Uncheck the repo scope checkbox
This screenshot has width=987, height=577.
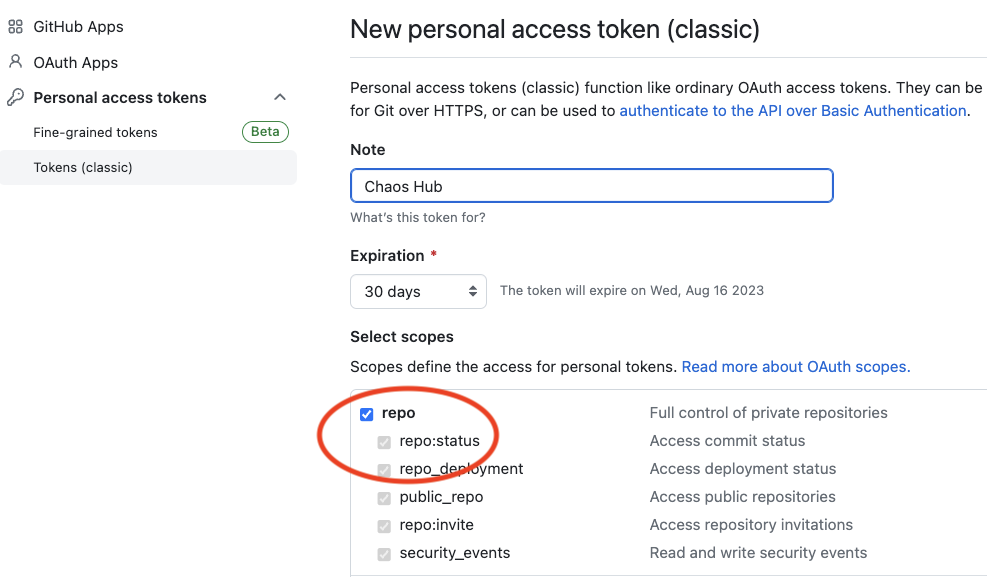(367, 414)
